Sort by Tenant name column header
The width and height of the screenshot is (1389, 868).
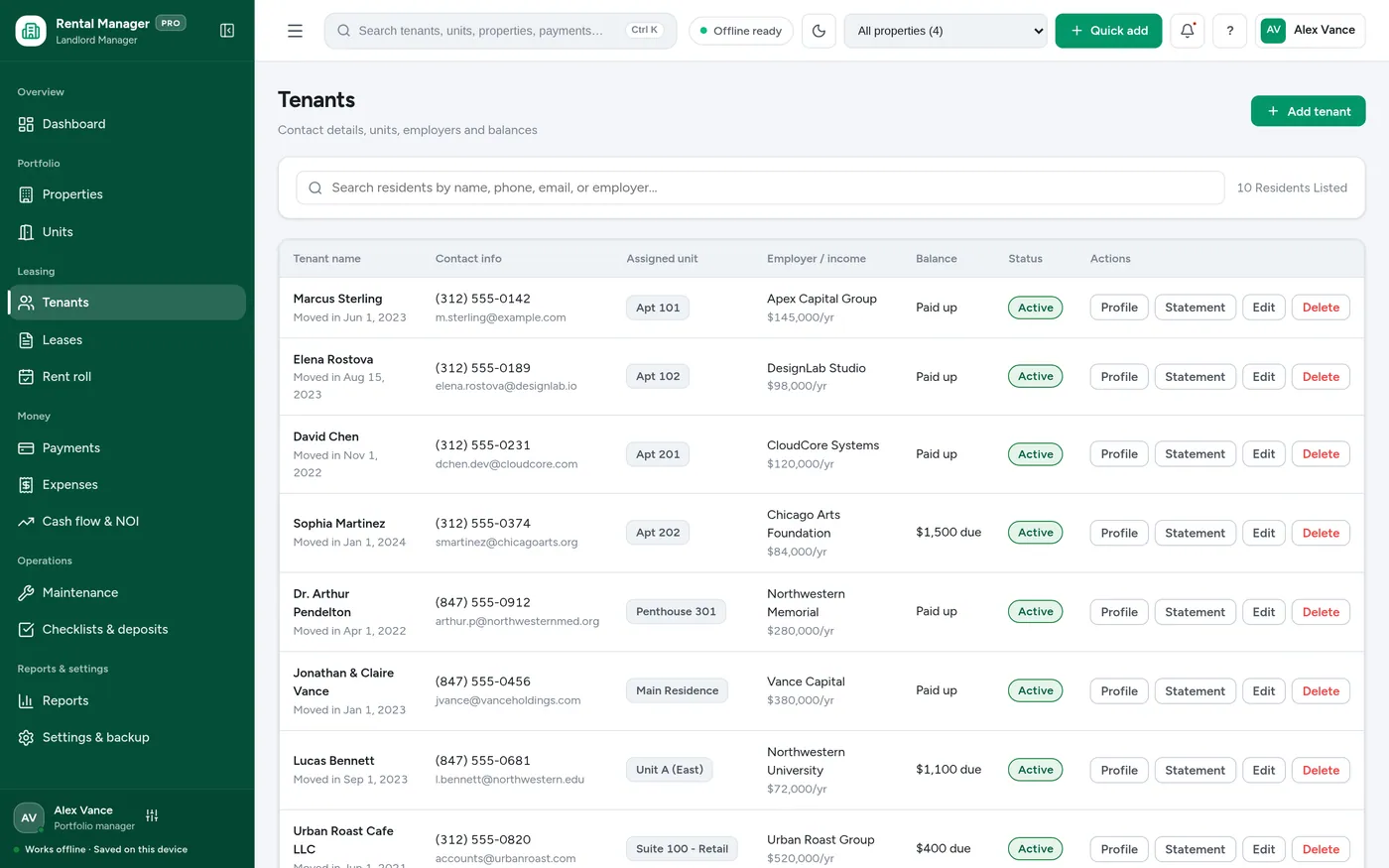click(x=327, y=259)
